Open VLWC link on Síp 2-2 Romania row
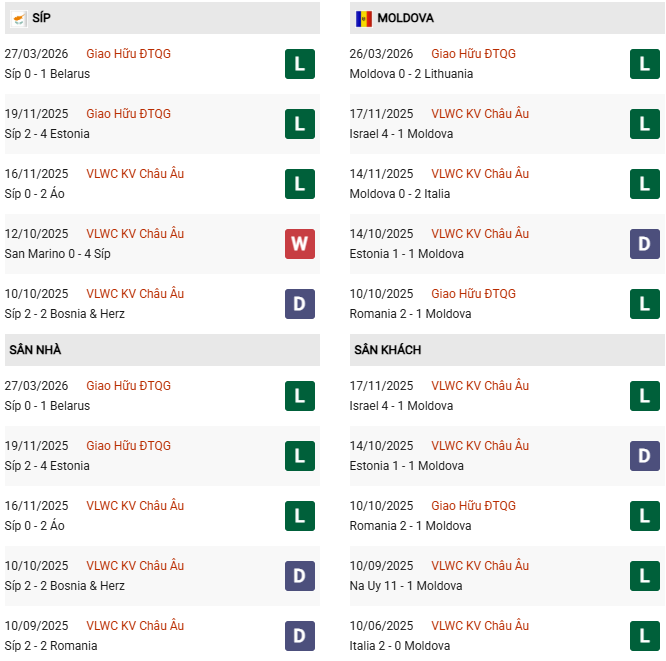Screen dimensions: 666x661 [135, 626]
